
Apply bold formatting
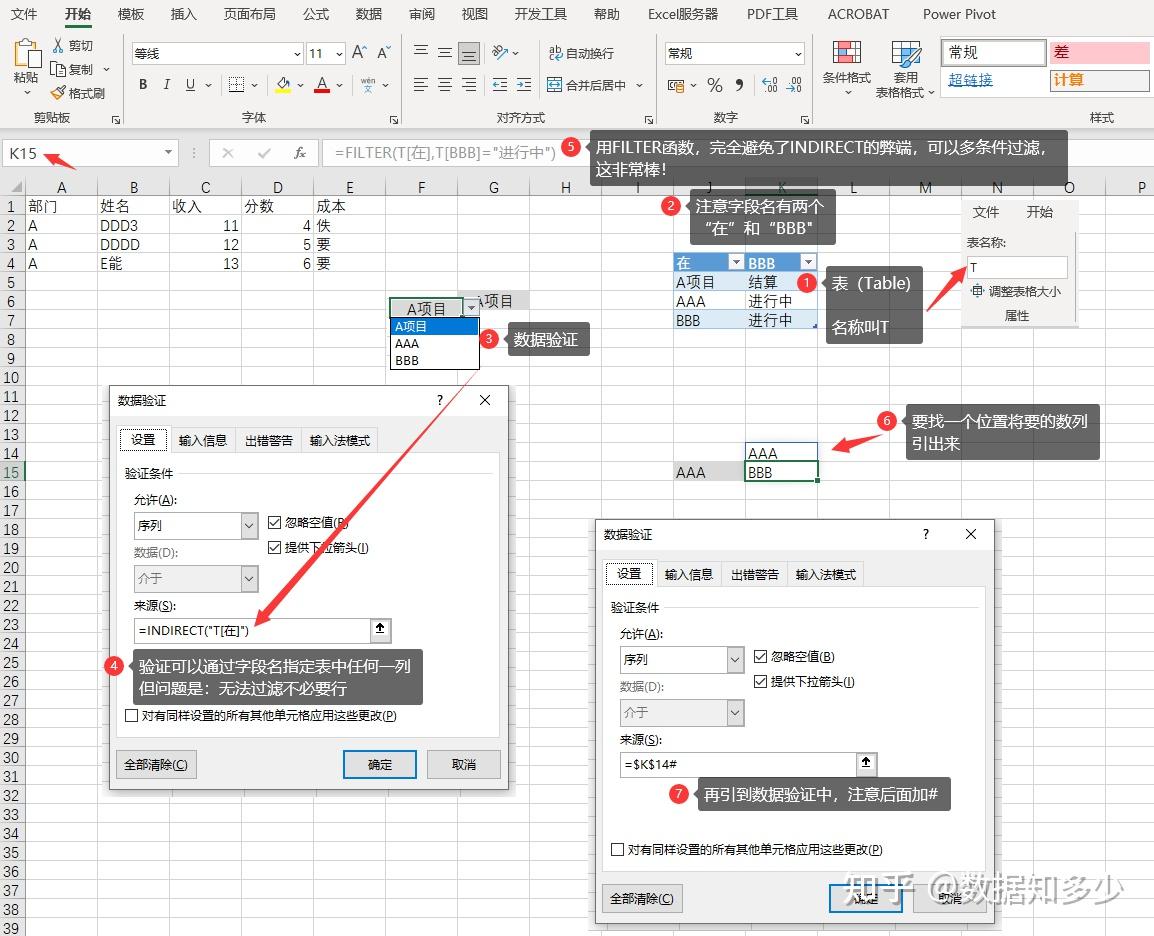tap(142, 86)
